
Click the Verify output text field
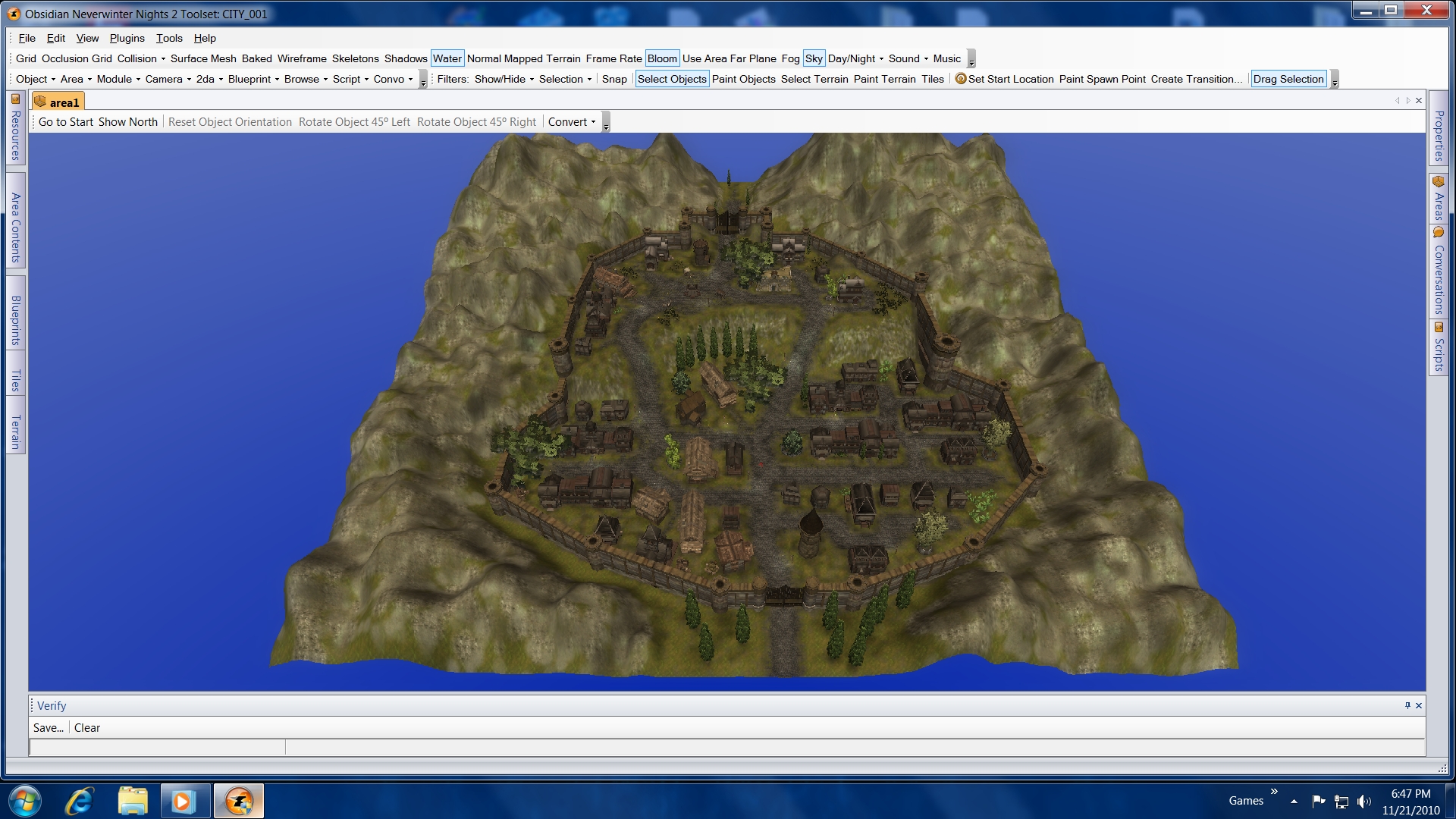157,748
